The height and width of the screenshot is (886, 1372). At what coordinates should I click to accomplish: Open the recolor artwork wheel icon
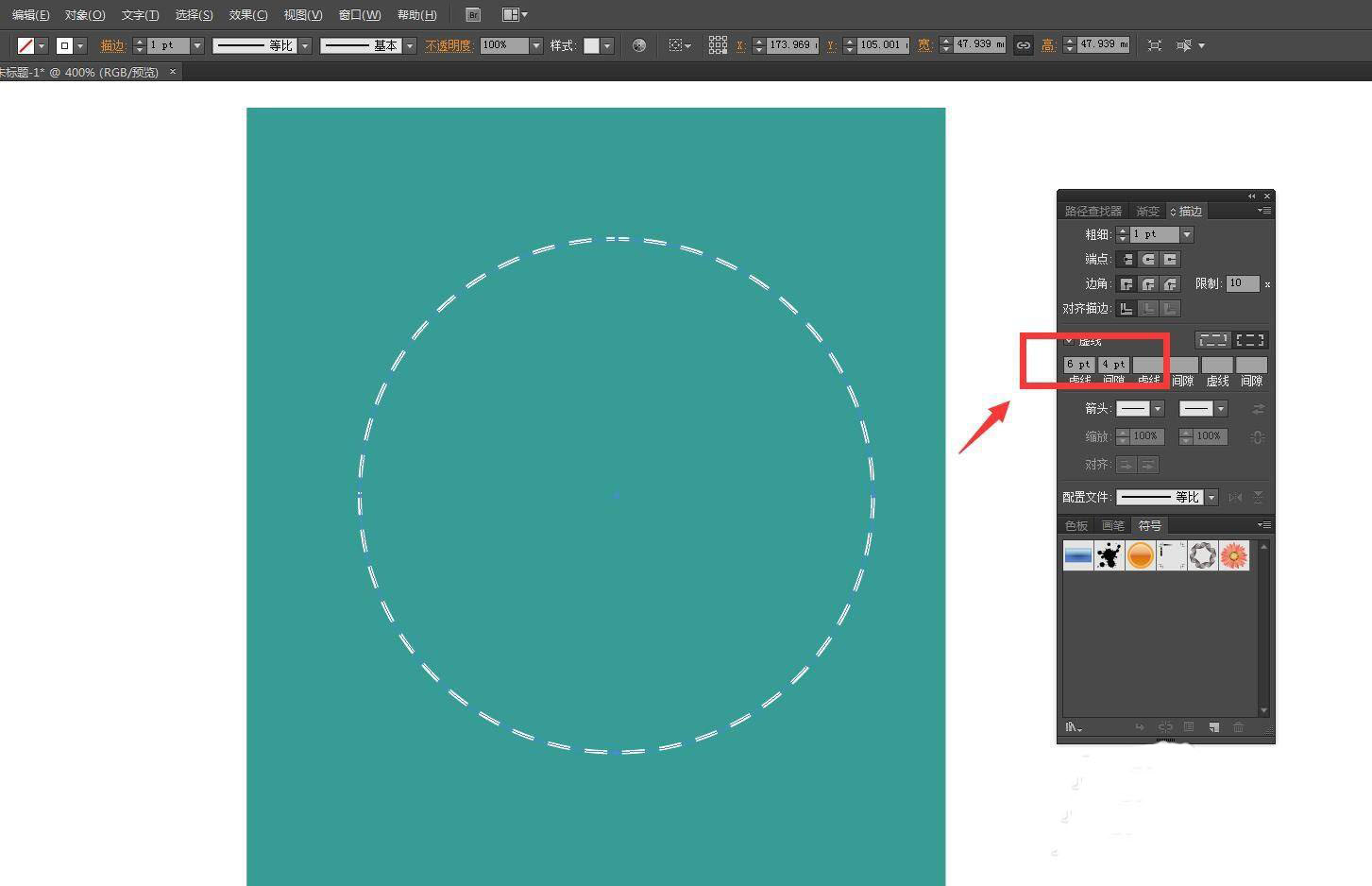639,45
